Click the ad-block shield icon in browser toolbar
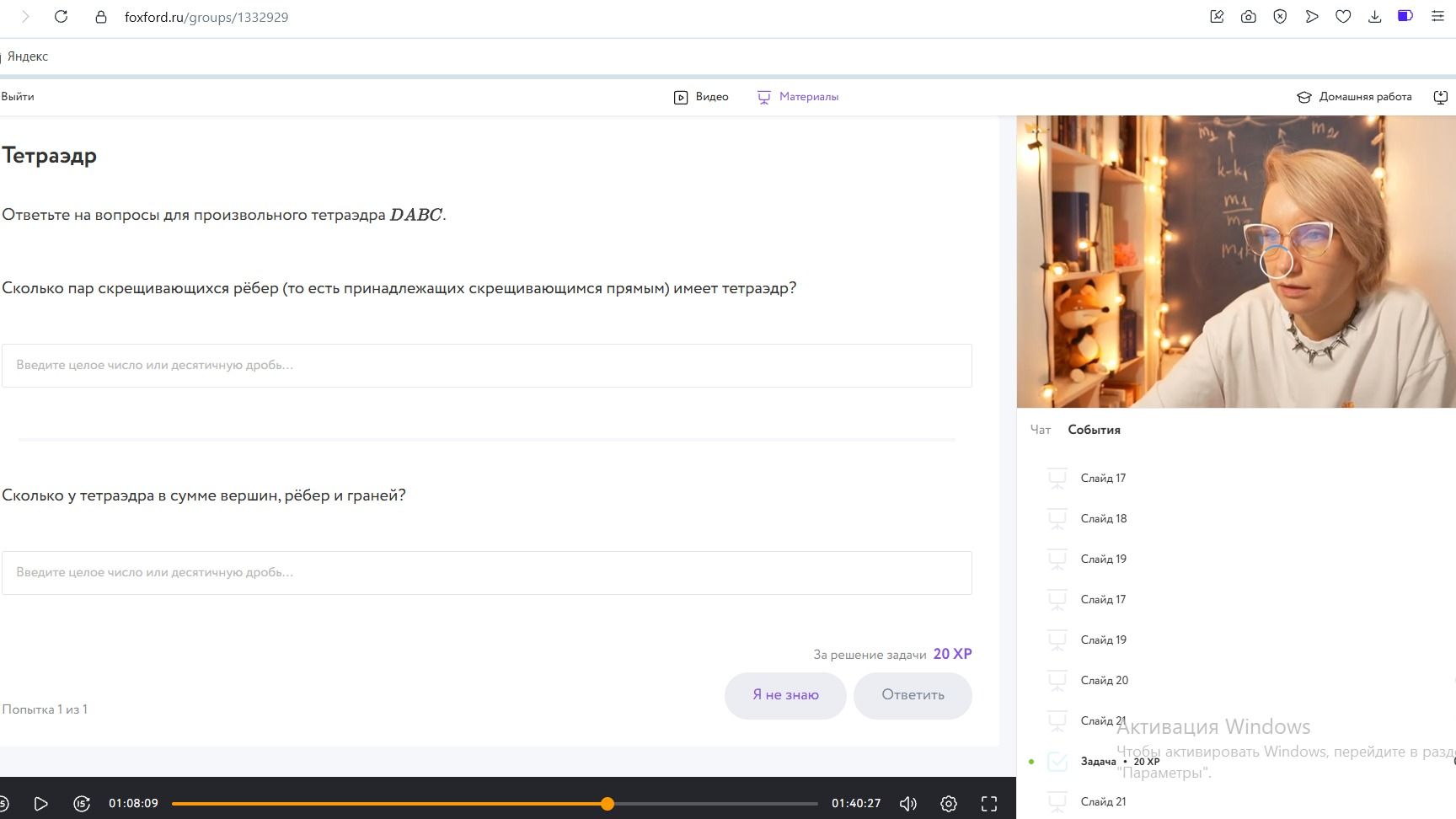Screen dimensions: 1456x819 [x=1280, y=17]
